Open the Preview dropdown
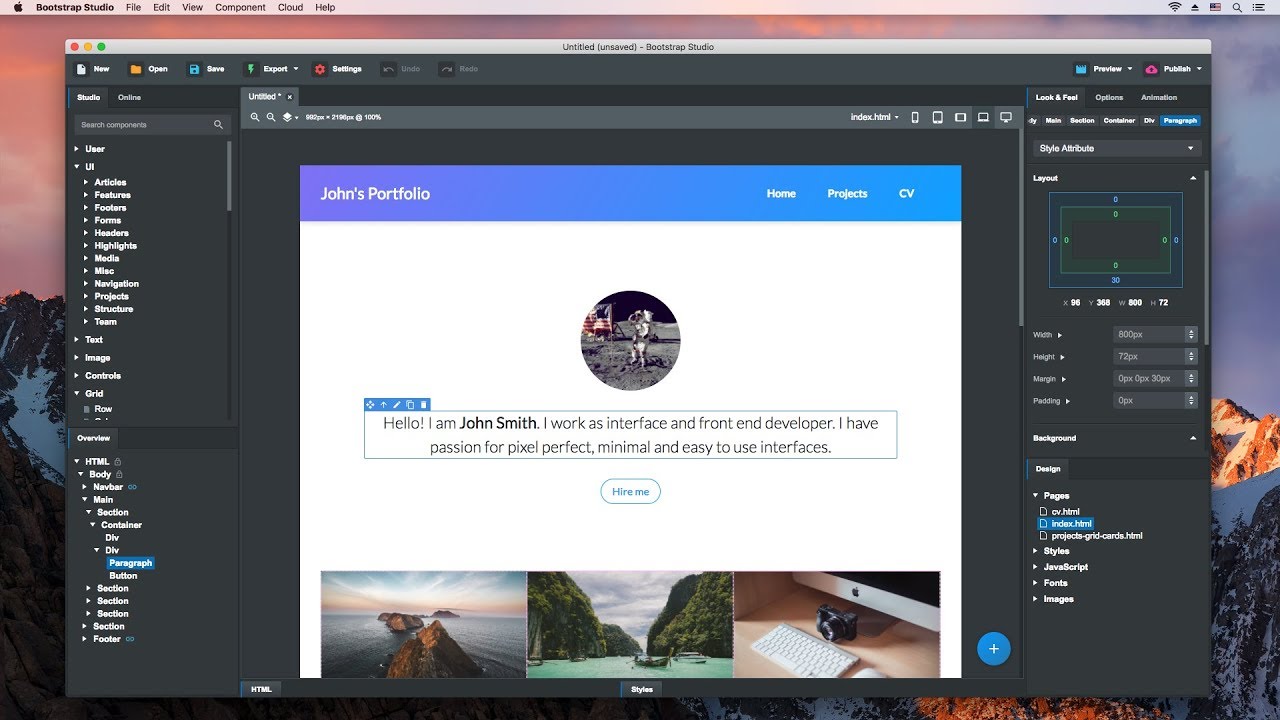1280x720 pixels. click(1103, 69)
